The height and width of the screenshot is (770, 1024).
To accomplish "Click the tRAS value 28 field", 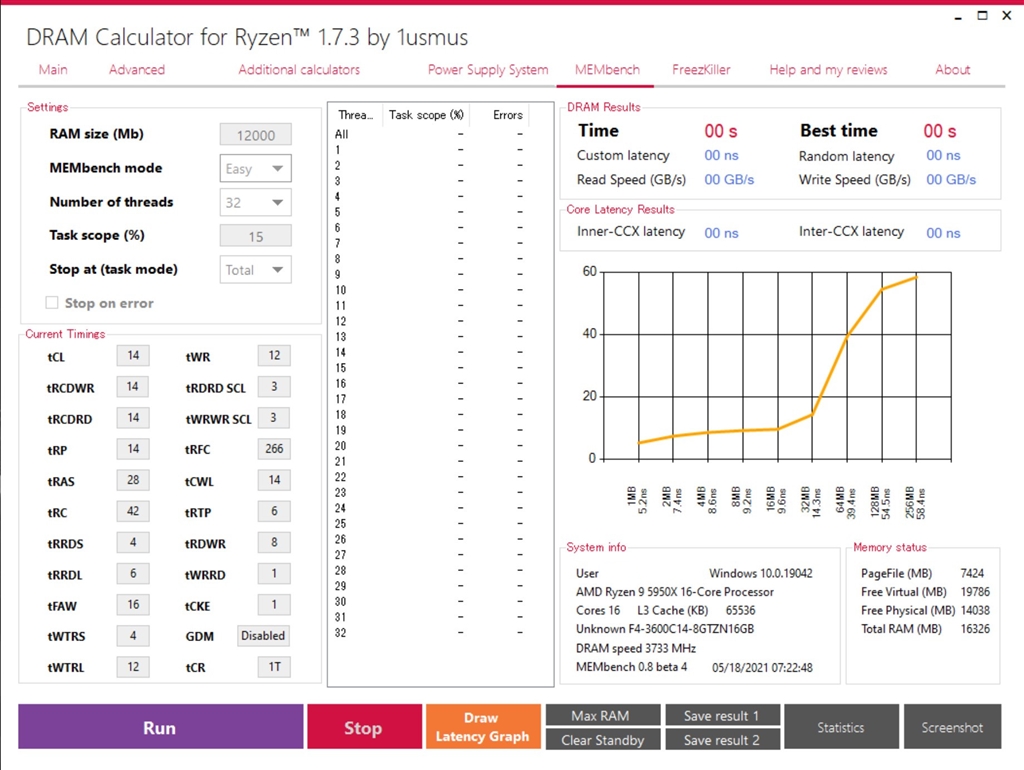I will (133, 480).
